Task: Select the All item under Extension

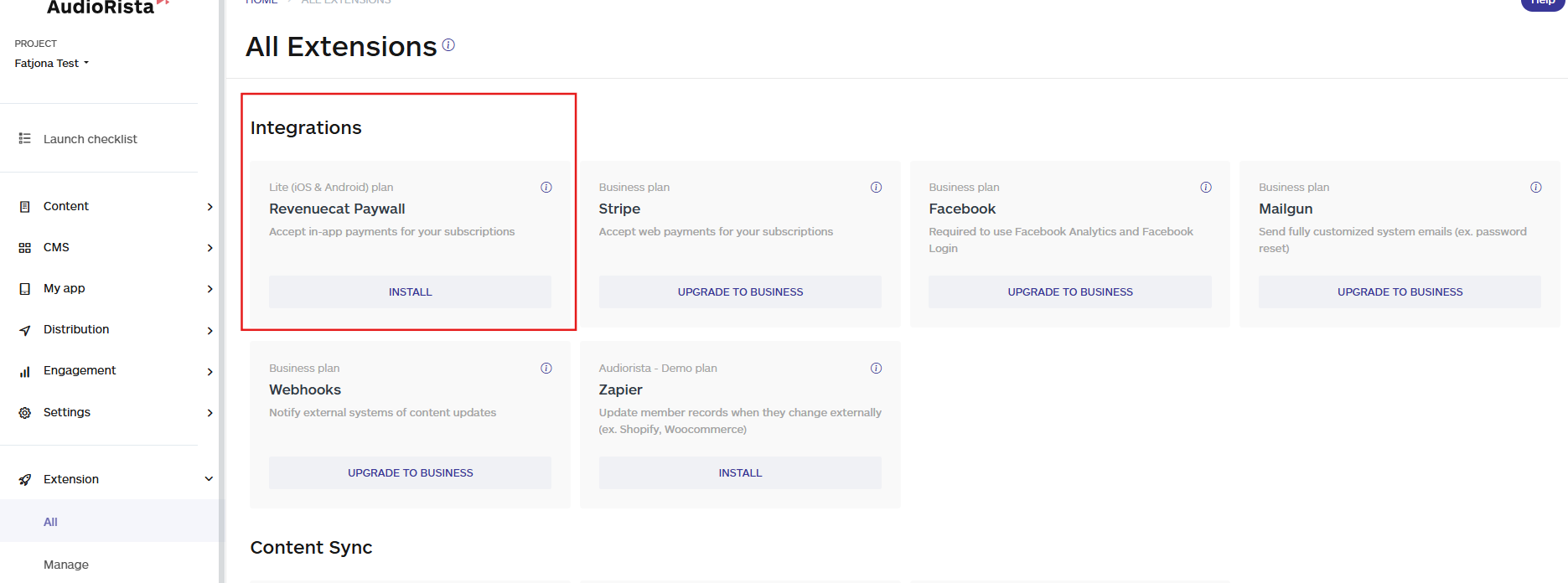Action: (51, 522)
